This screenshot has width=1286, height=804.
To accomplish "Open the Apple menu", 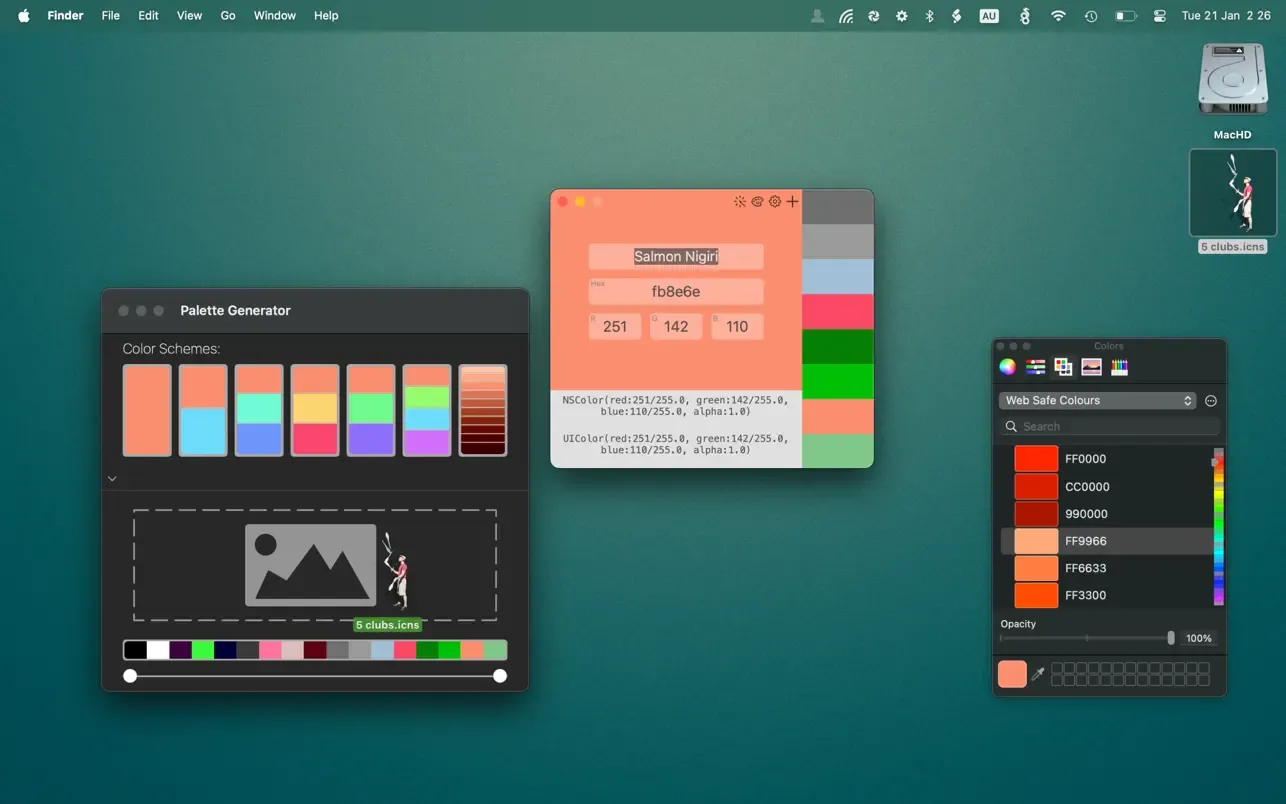I will [x=24, y=15].
